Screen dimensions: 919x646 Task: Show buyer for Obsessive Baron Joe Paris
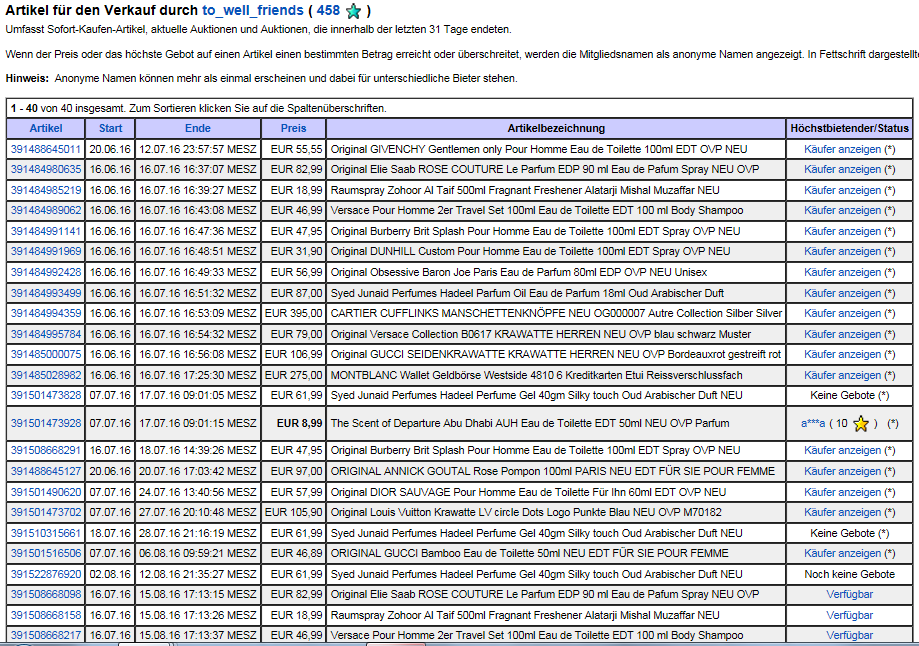[842, 273]
